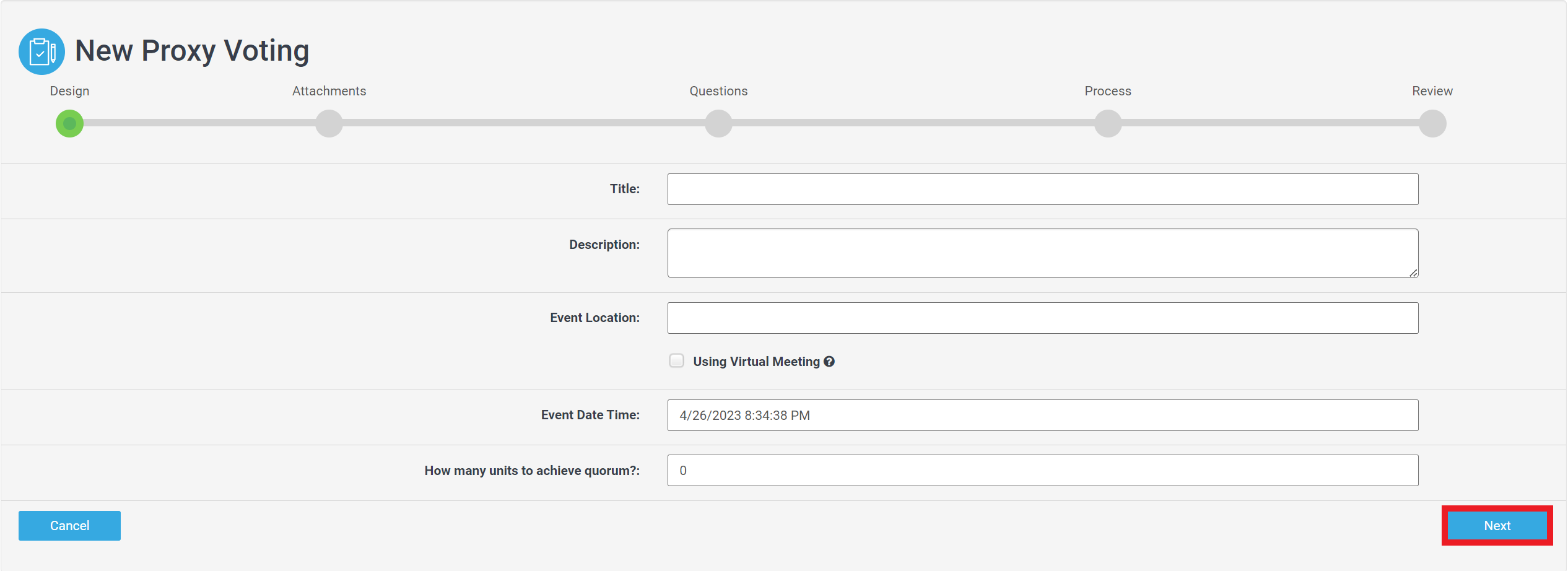Click the green Design step circle

coord(69,123)
